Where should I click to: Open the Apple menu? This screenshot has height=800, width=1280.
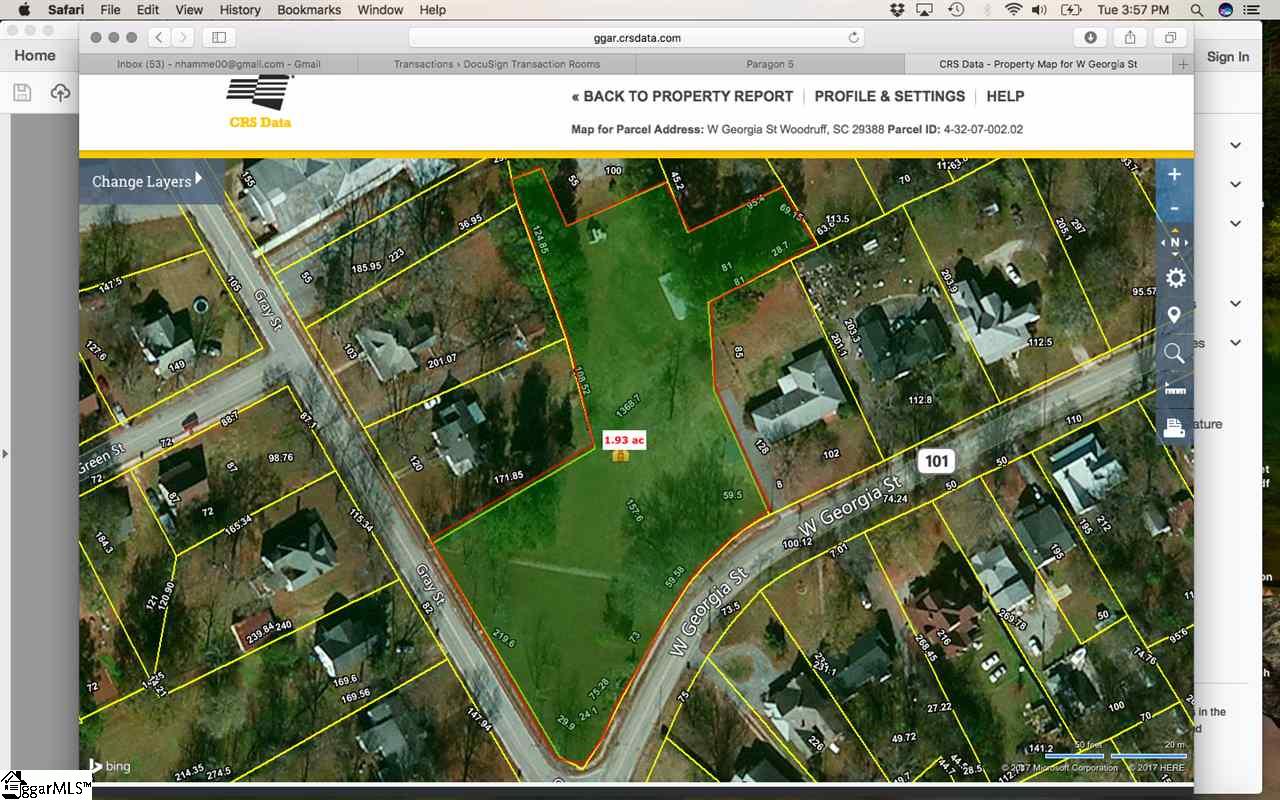(24, 10)
